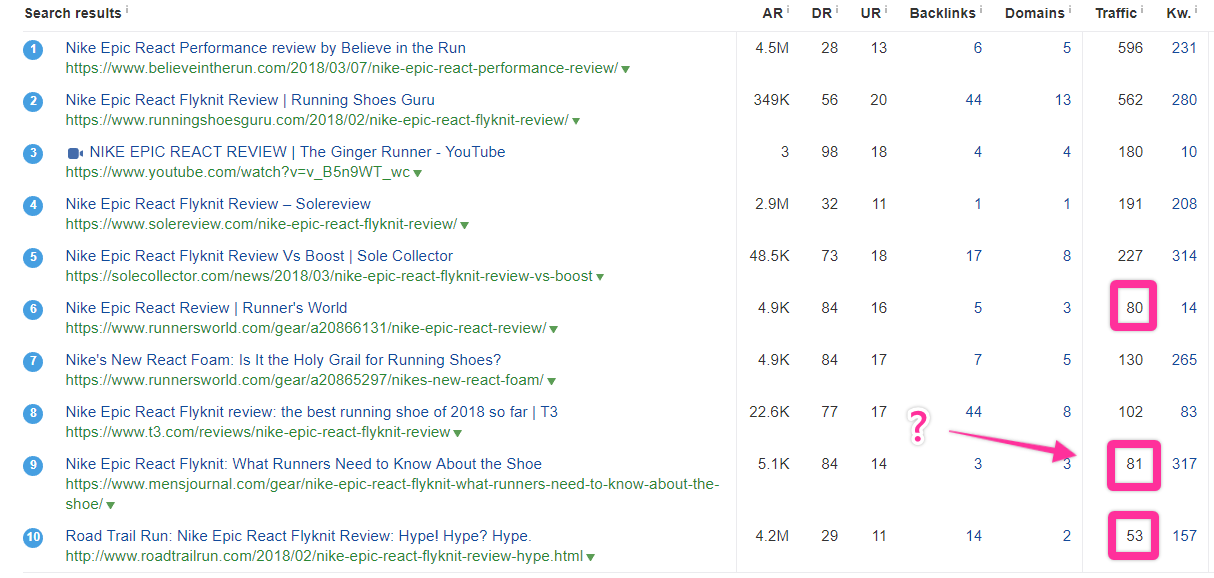Click keyword count 231 for result 1
Viewport: 1214px width, 578px height.
[x=1184, y=48]
